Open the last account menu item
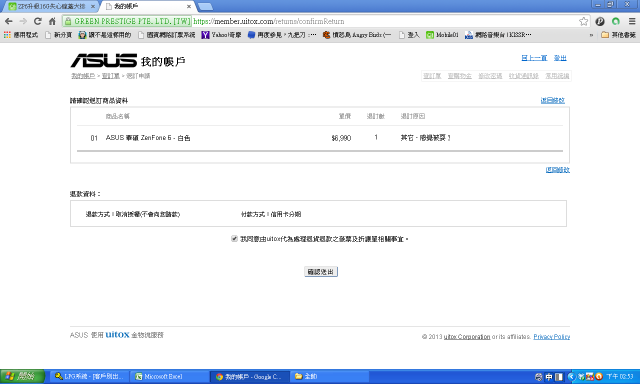The height and width of the screenshot is (384, 640). (557, 76)
